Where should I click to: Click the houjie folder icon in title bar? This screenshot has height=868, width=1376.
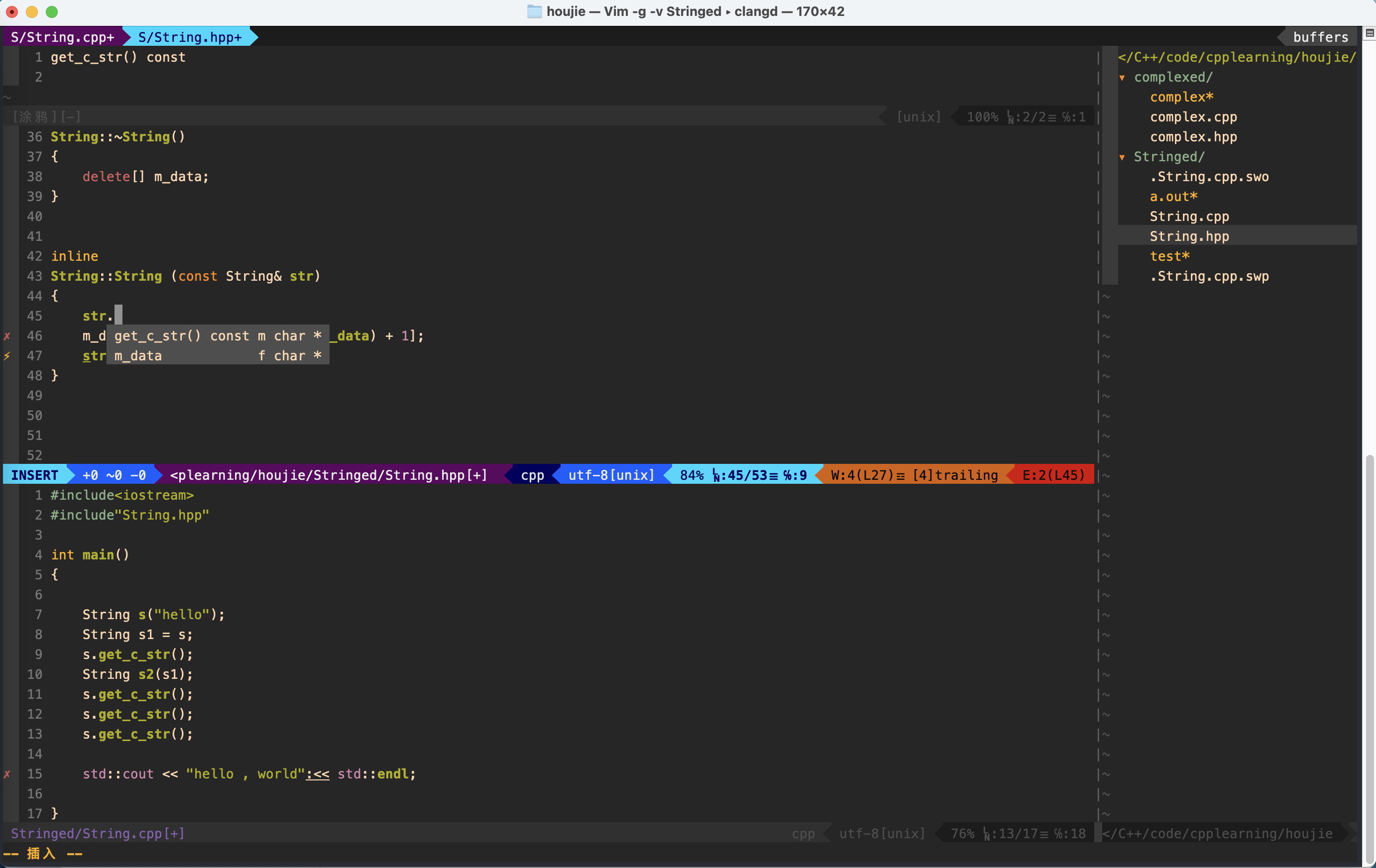click(x=534, y=11)
